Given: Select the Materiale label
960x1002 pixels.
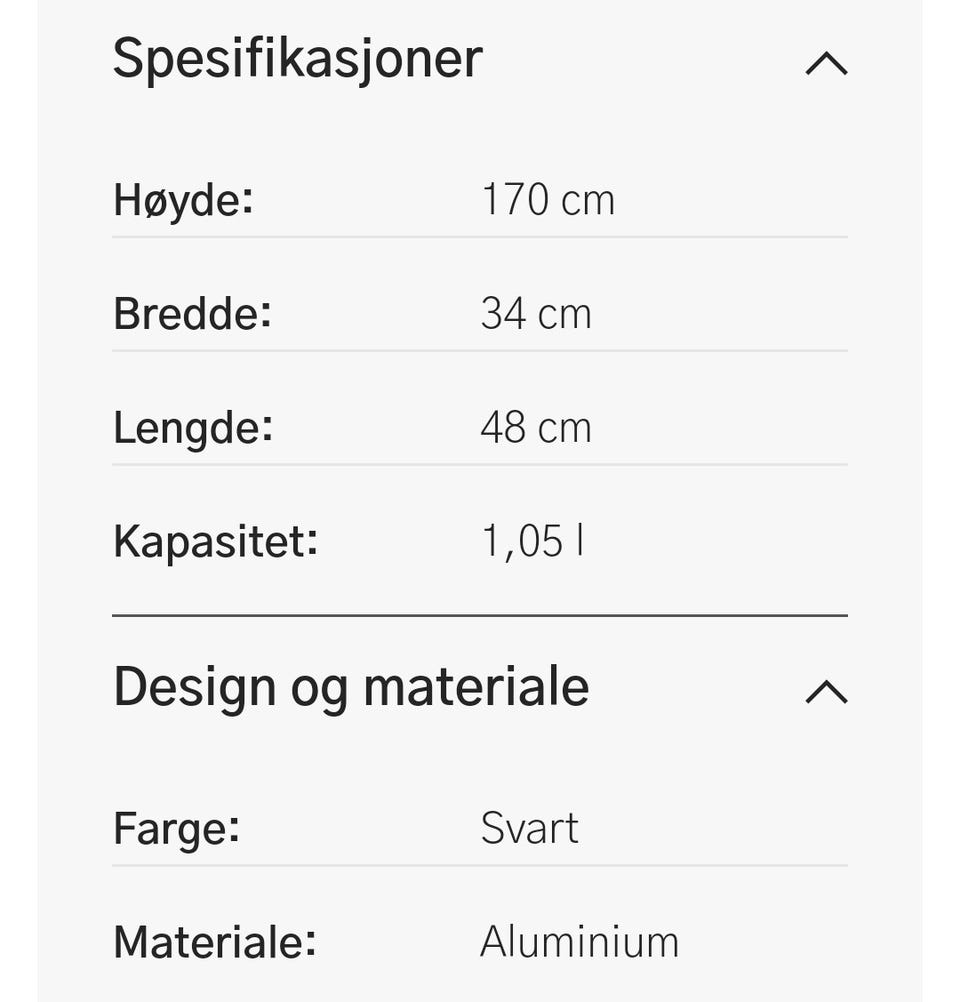Looking at the screenshot, I should pos(215,943).
